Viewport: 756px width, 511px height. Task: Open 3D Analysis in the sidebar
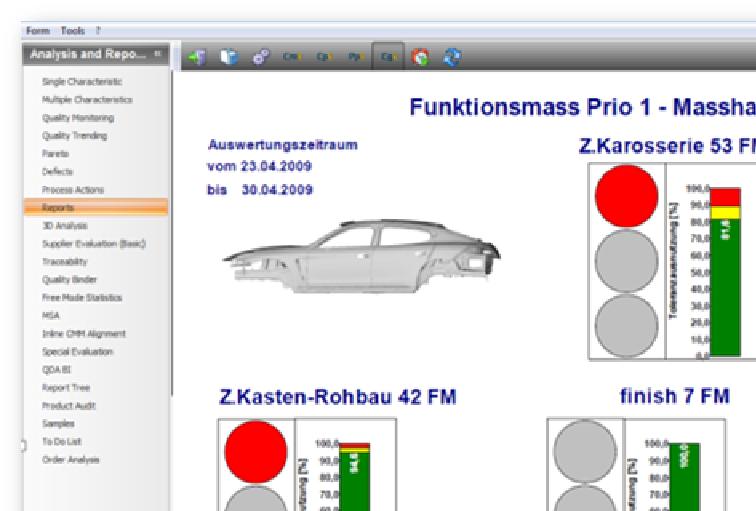coord(65,226)
